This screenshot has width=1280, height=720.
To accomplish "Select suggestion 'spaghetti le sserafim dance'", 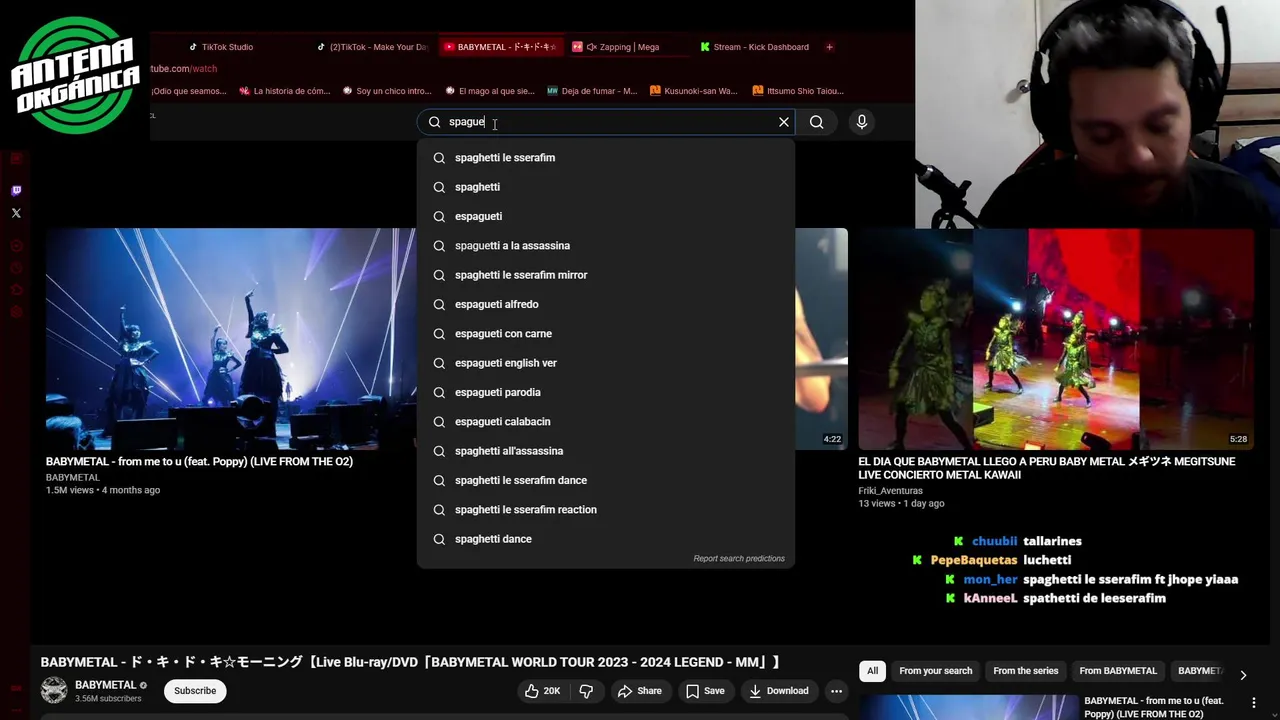I will click(x=605, y=480).
